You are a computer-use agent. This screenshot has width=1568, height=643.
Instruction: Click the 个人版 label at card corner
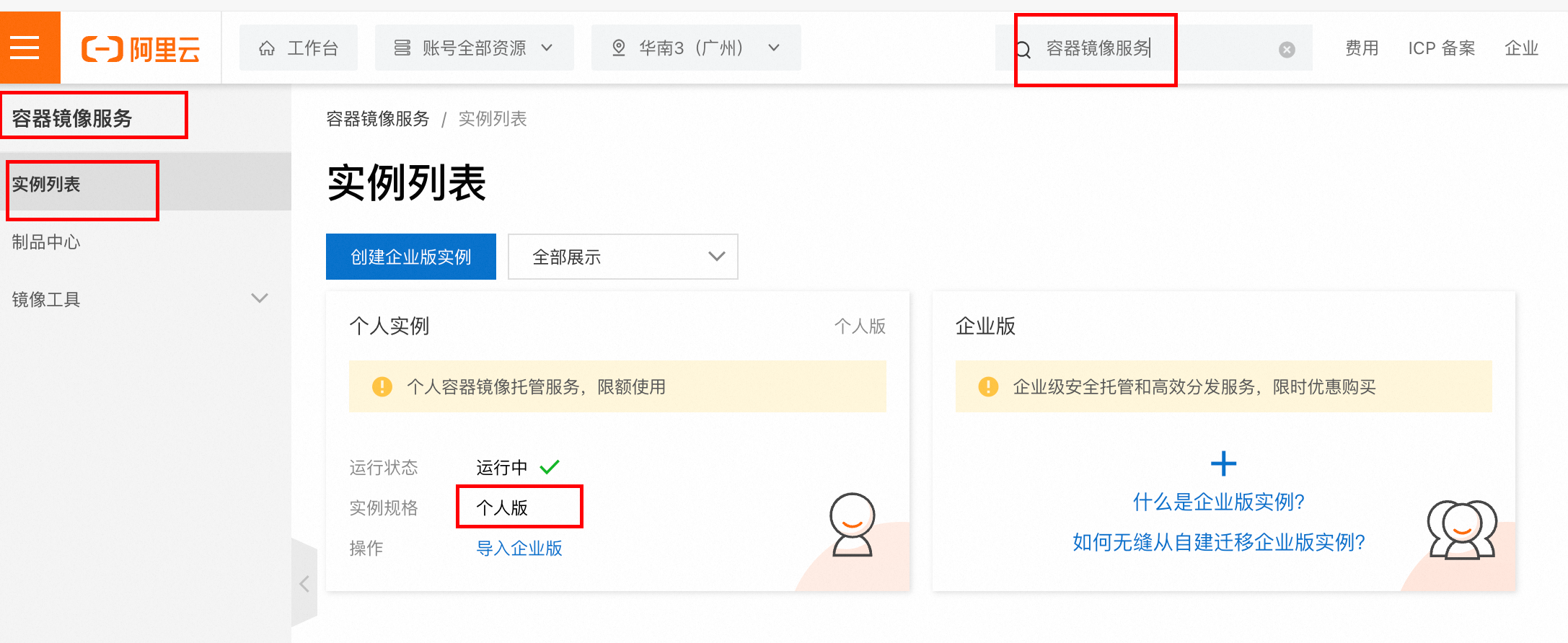click(x=860, y=327)
